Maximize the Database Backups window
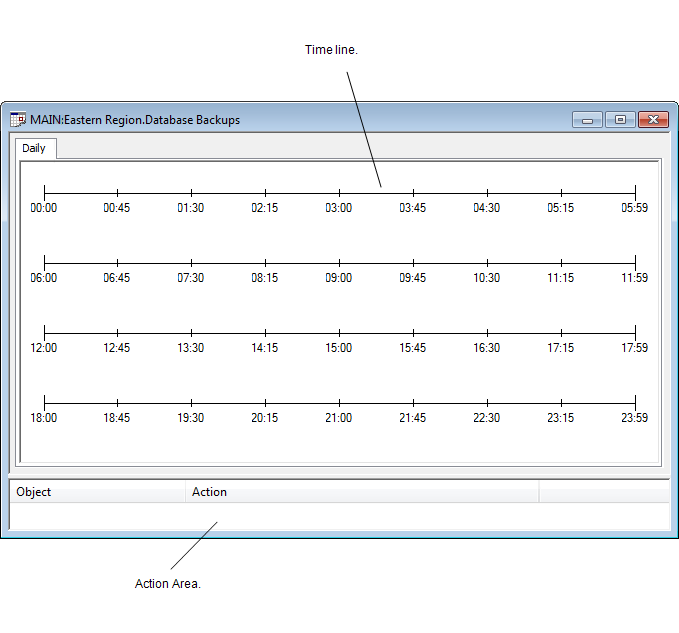This screenshot has width=679, height=633. click(620, 120)
